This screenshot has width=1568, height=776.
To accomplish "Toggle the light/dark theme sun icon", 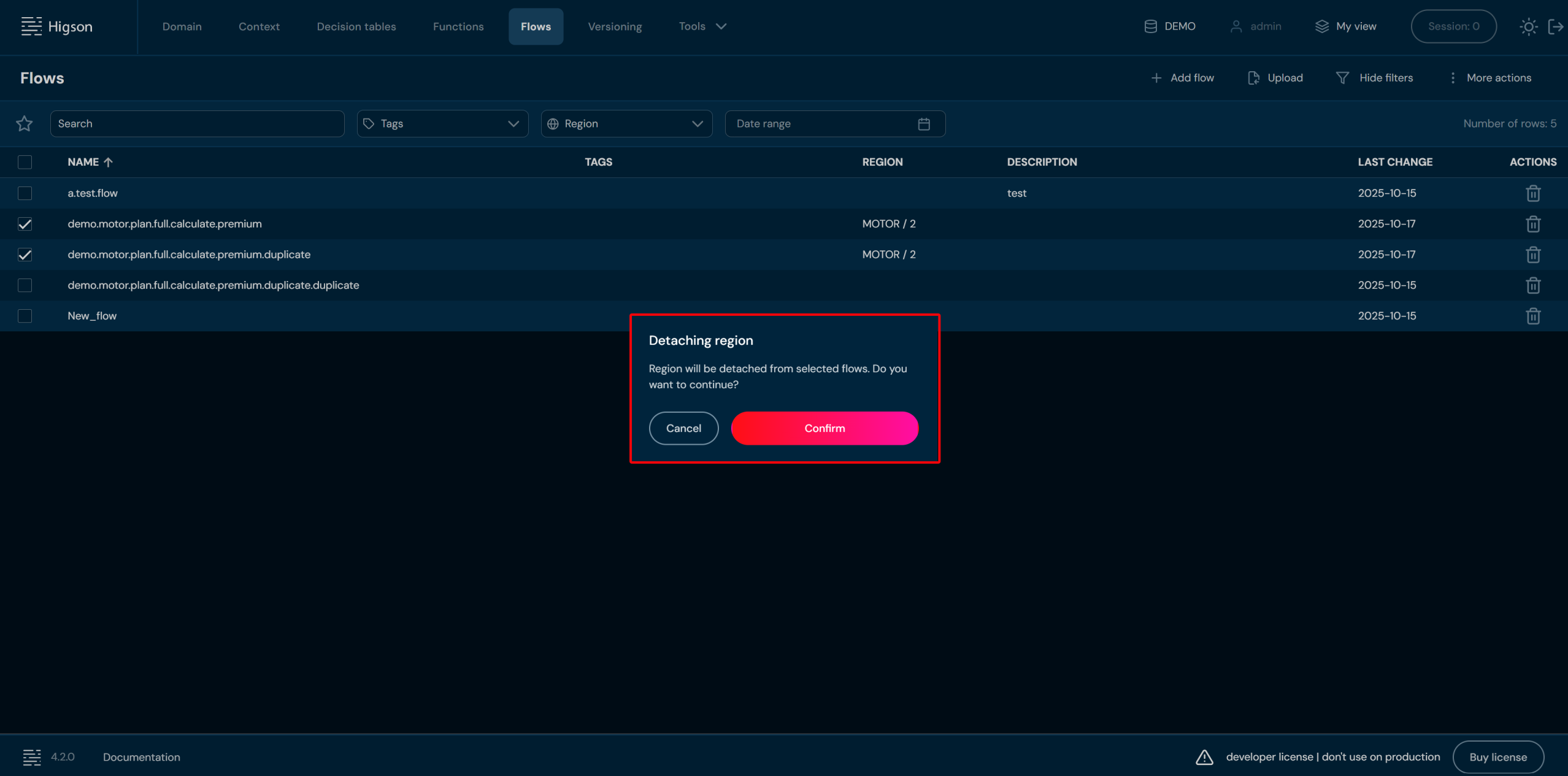I will click(1528, 26).
